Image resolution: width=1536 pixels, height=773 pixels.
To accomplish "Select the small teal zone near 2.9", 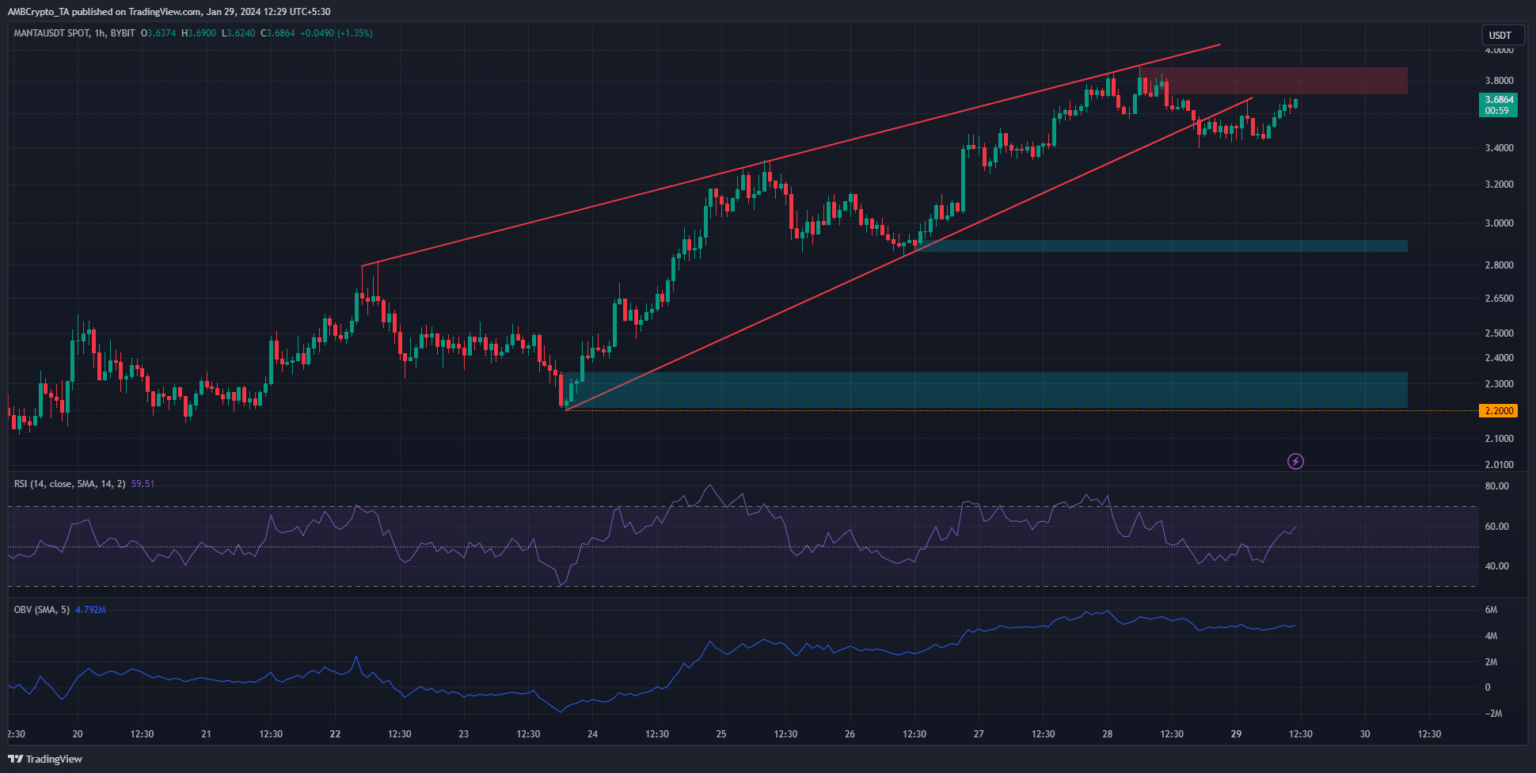I will pyautogui.click(x=1160, y=245).
